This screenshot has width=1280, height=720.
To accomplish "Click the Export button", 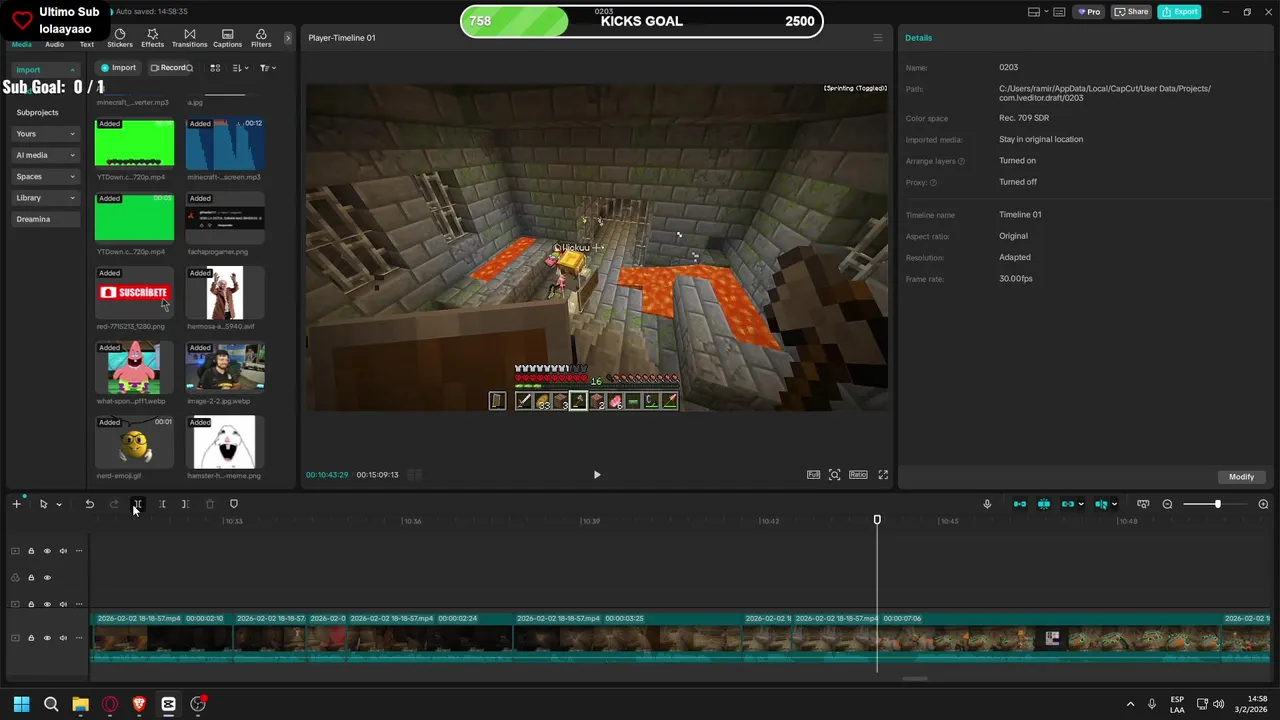I will (1179, 12).
